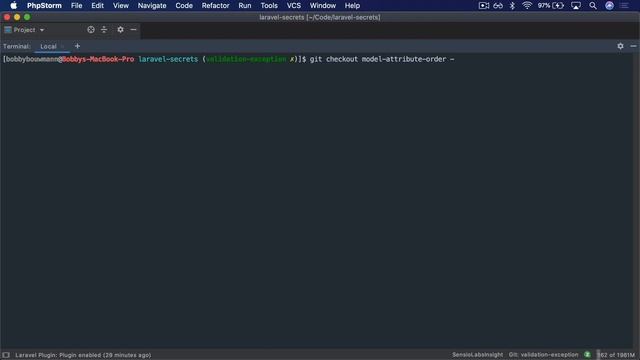This screenshot has height=360, width=640.
Task: Open AirPlay display menu
Action: (576, 5)
